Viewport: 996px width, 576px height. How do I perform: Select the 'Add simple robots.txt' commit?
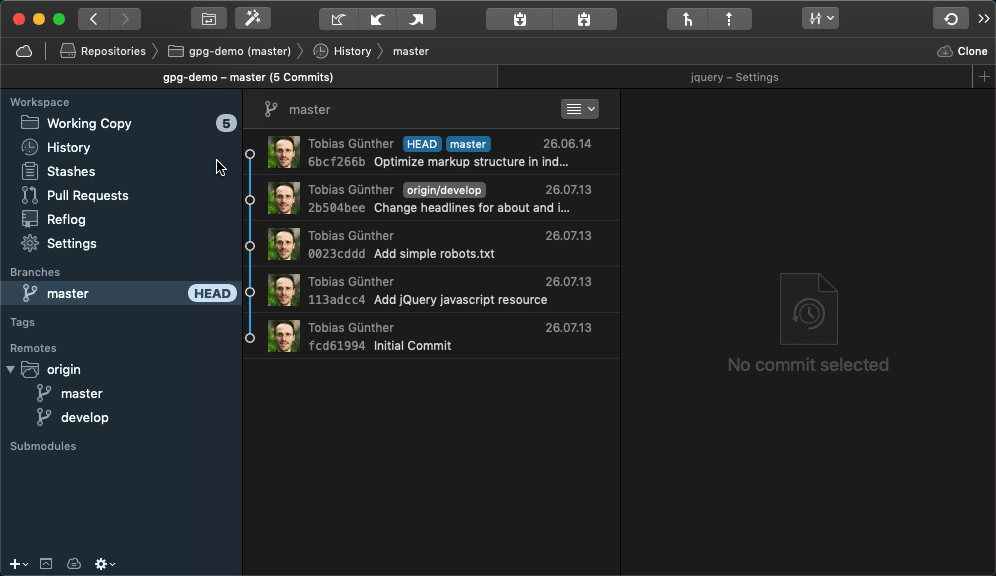[433, 245]
